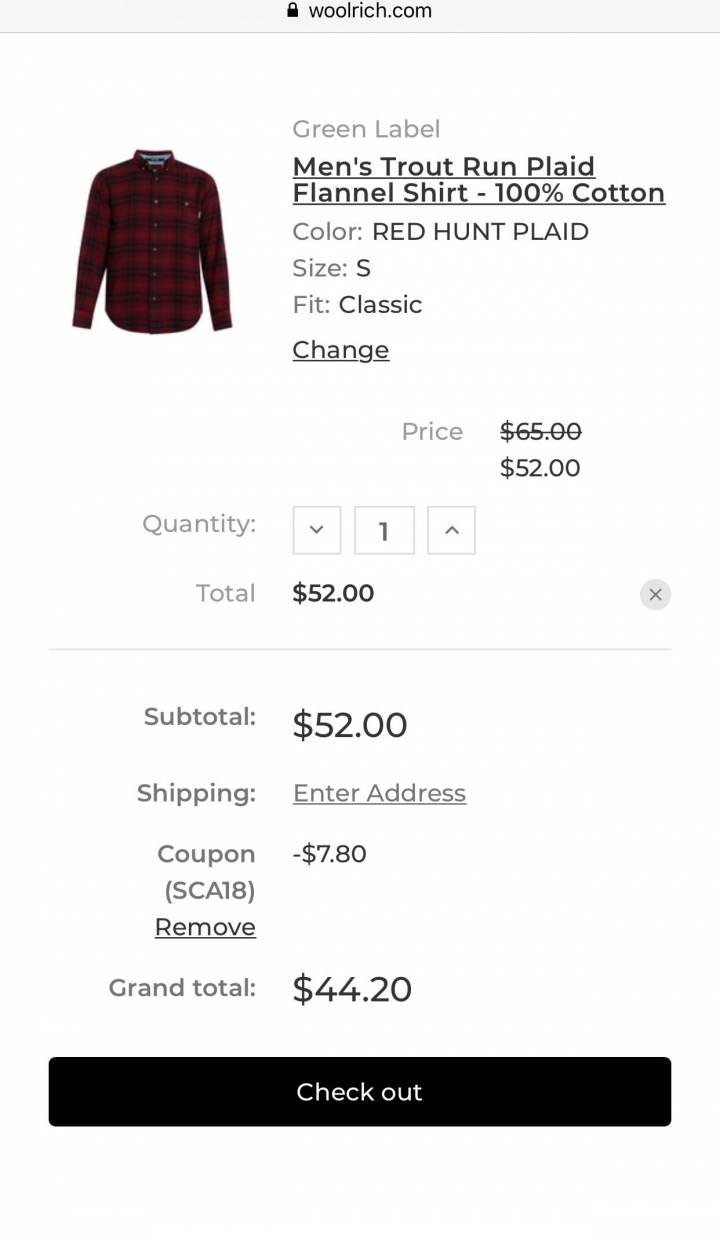Tap the woolrich.com URL text
Screen dimensions: 720x1243
tap(370, 11)
